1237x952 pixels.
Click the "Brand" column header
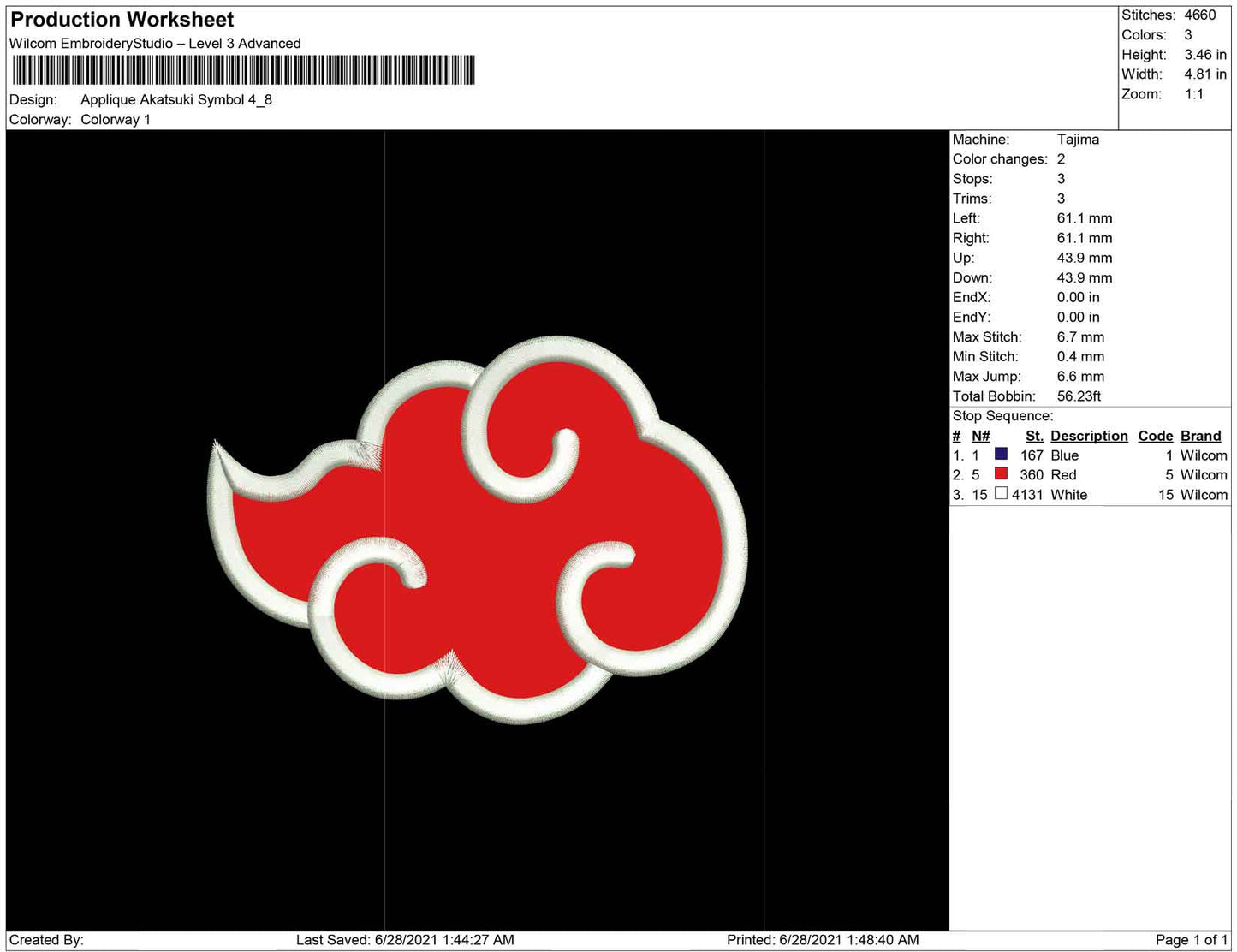[x=1201, y=436]
